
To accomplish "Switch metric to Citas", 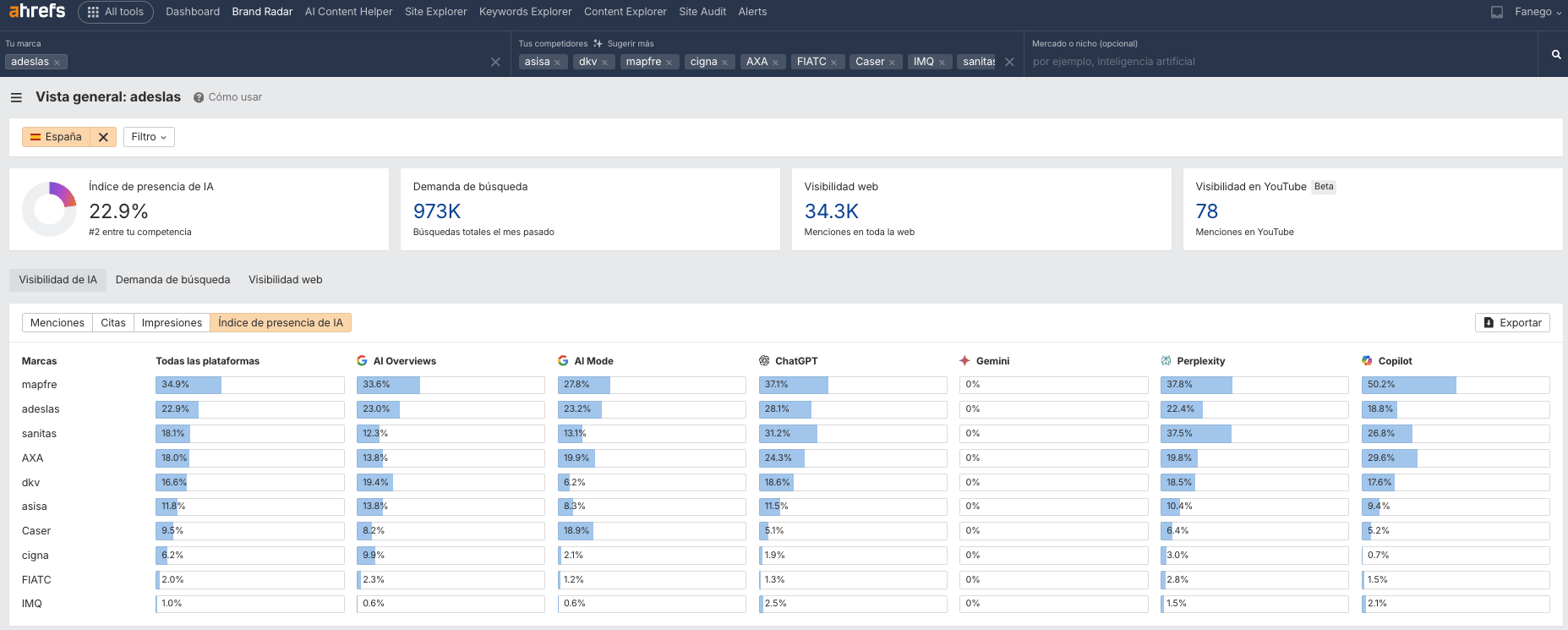I will click(113, 323).
